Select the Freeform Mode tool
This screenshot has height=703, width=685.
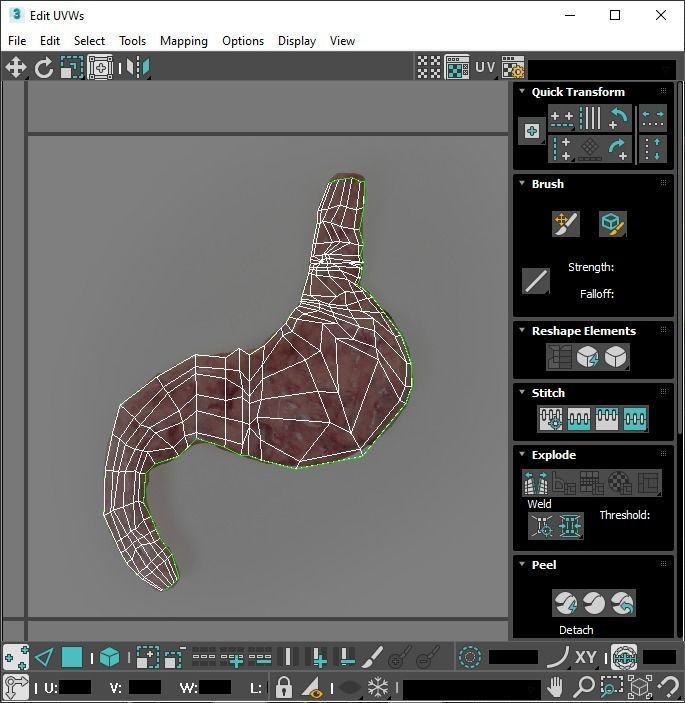click(100, 68)
